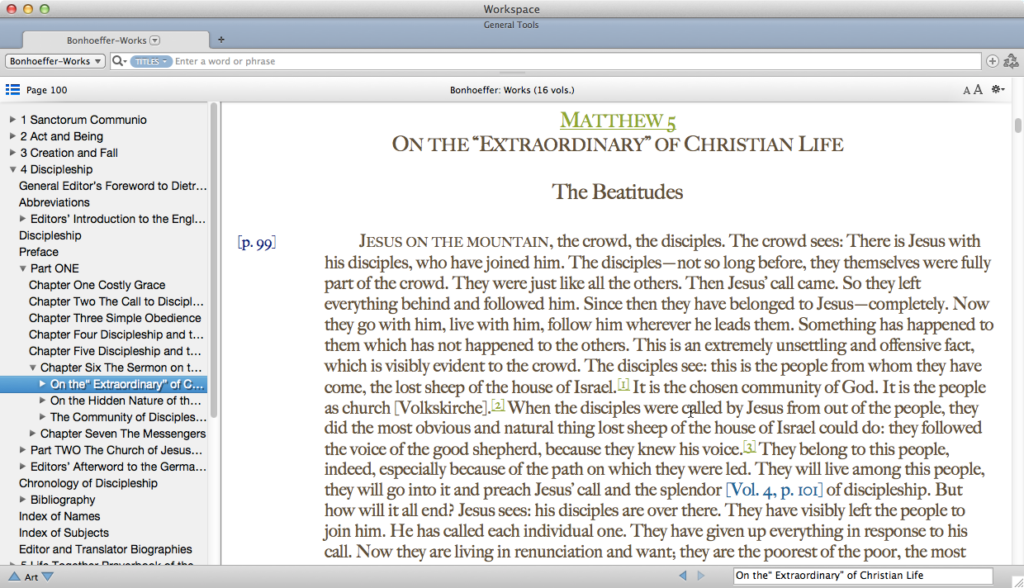
Task: Decrease text size with small A
Action: click(x=967, y=91)
